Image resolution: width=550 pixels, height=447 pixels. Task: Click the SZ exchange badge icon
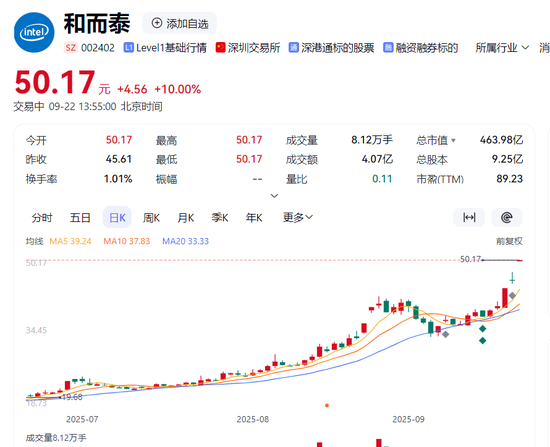click(x=71, y=47)
